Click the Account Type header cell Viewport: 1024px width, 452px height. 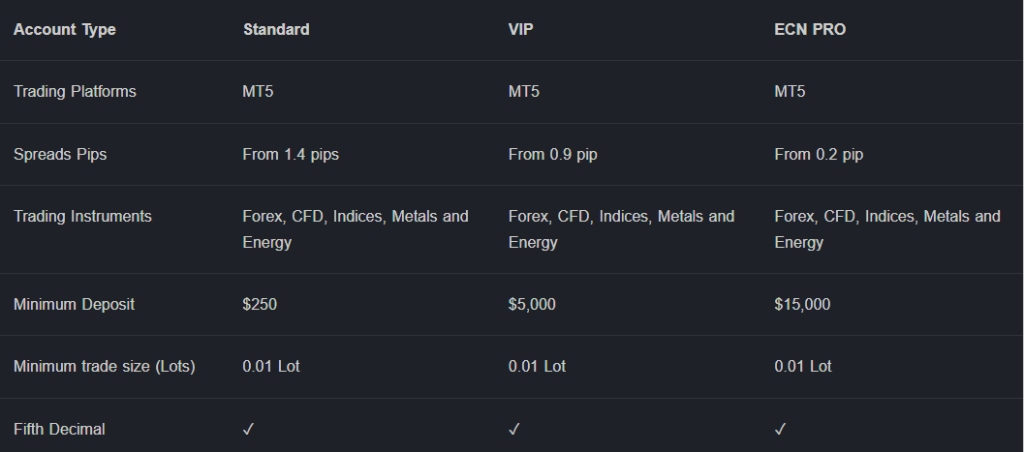tap(64, 29)
